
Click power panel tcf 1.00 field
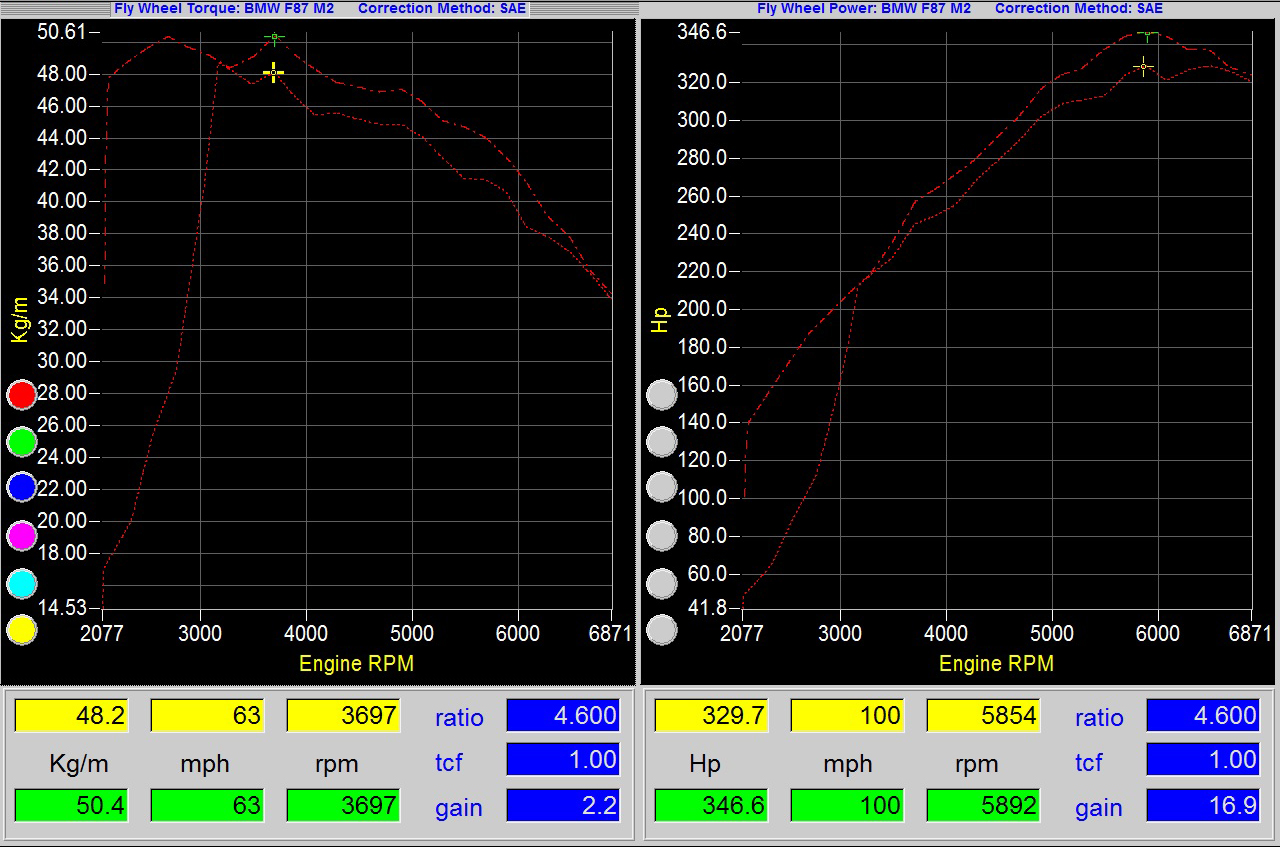(x=1203, y=759)
